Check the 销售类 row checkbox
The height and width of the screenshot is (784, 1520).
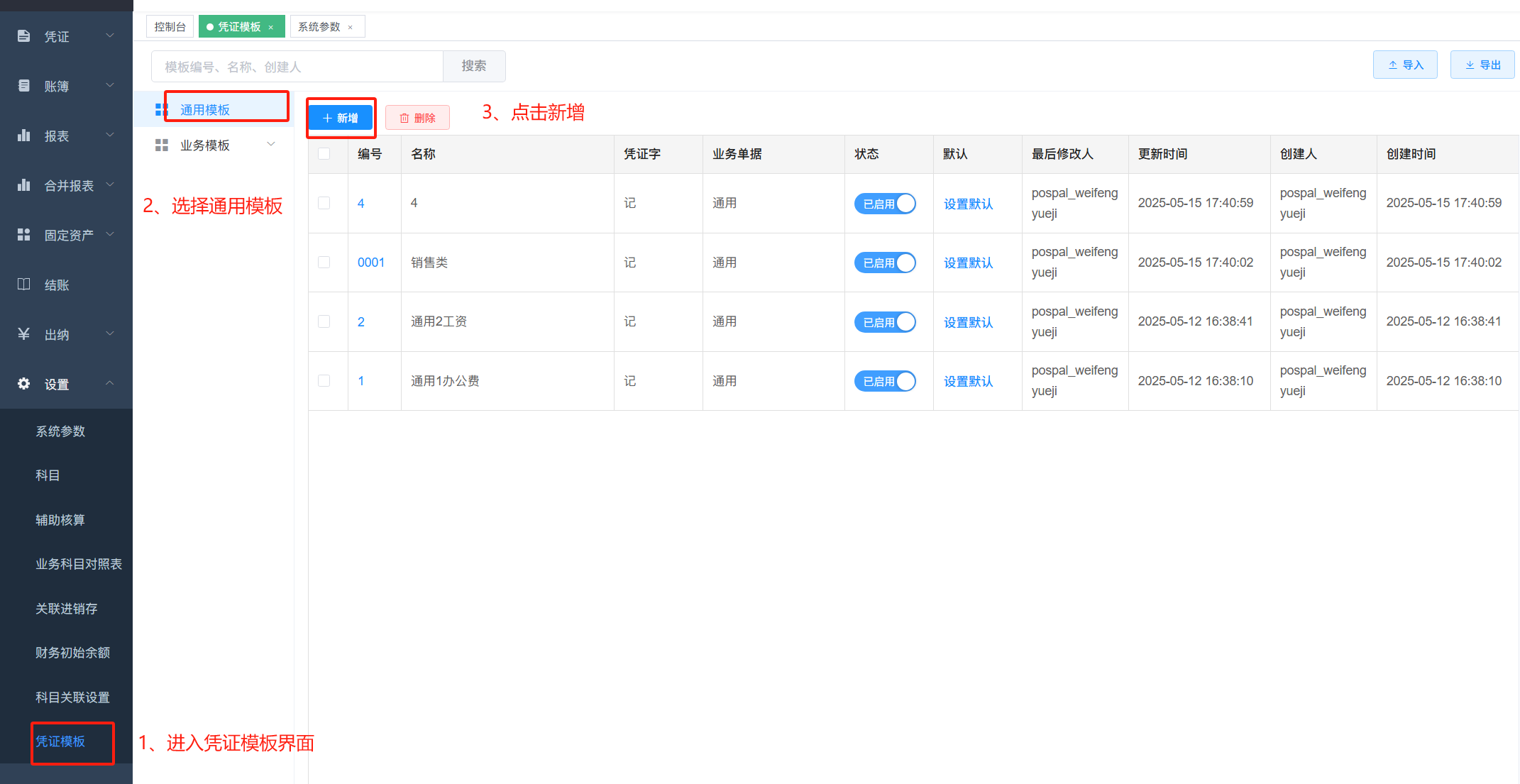pos(324,262)
